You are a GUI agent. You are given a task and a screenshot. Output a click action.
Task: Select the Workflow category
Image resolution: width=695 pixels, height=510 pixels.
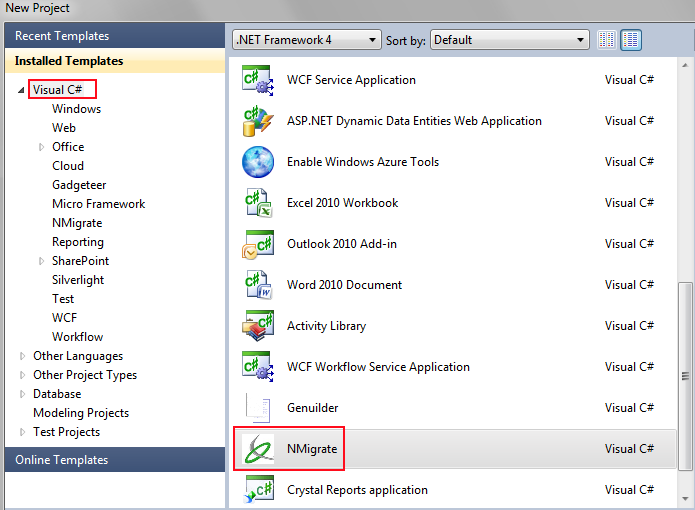78,337
